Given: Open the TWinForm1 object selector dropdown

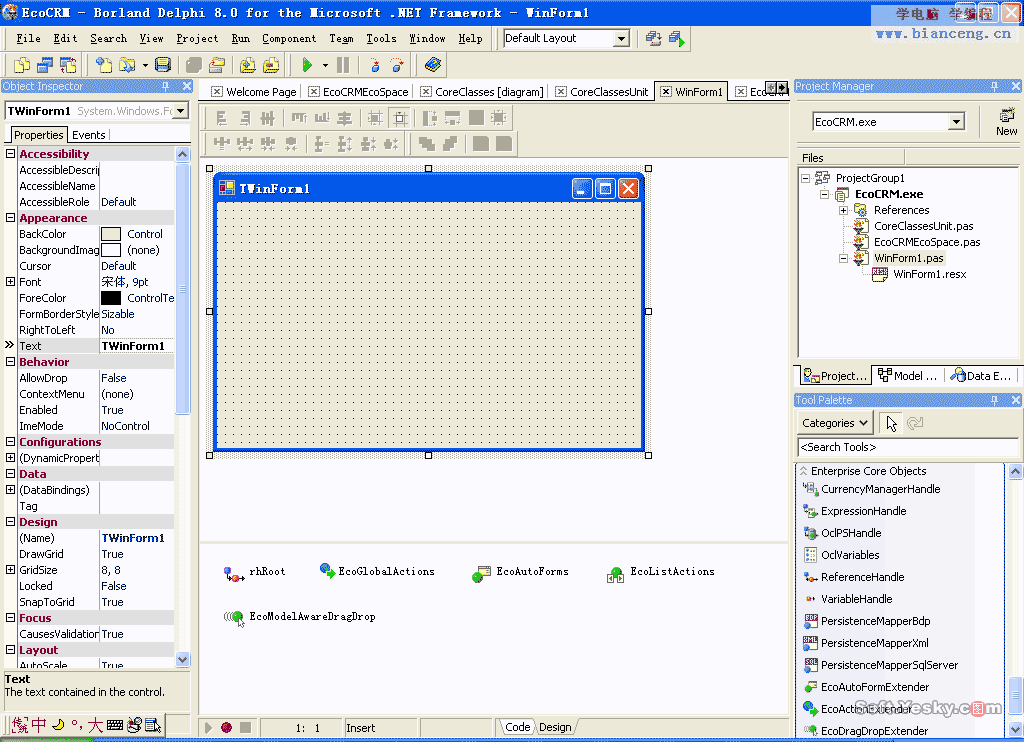Looking at the screenshot, I should click(180, 111).
